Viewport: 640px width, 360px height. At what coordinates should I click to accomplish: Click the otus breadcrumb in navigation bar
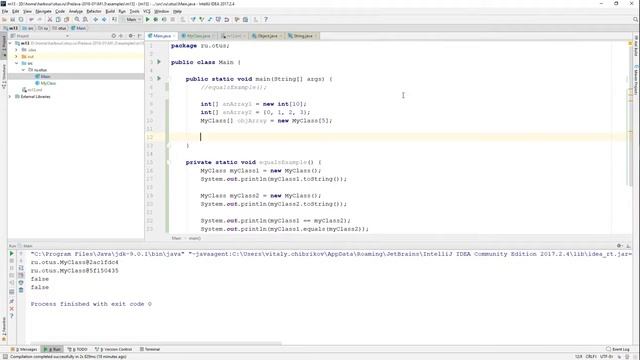pos(60,28)
